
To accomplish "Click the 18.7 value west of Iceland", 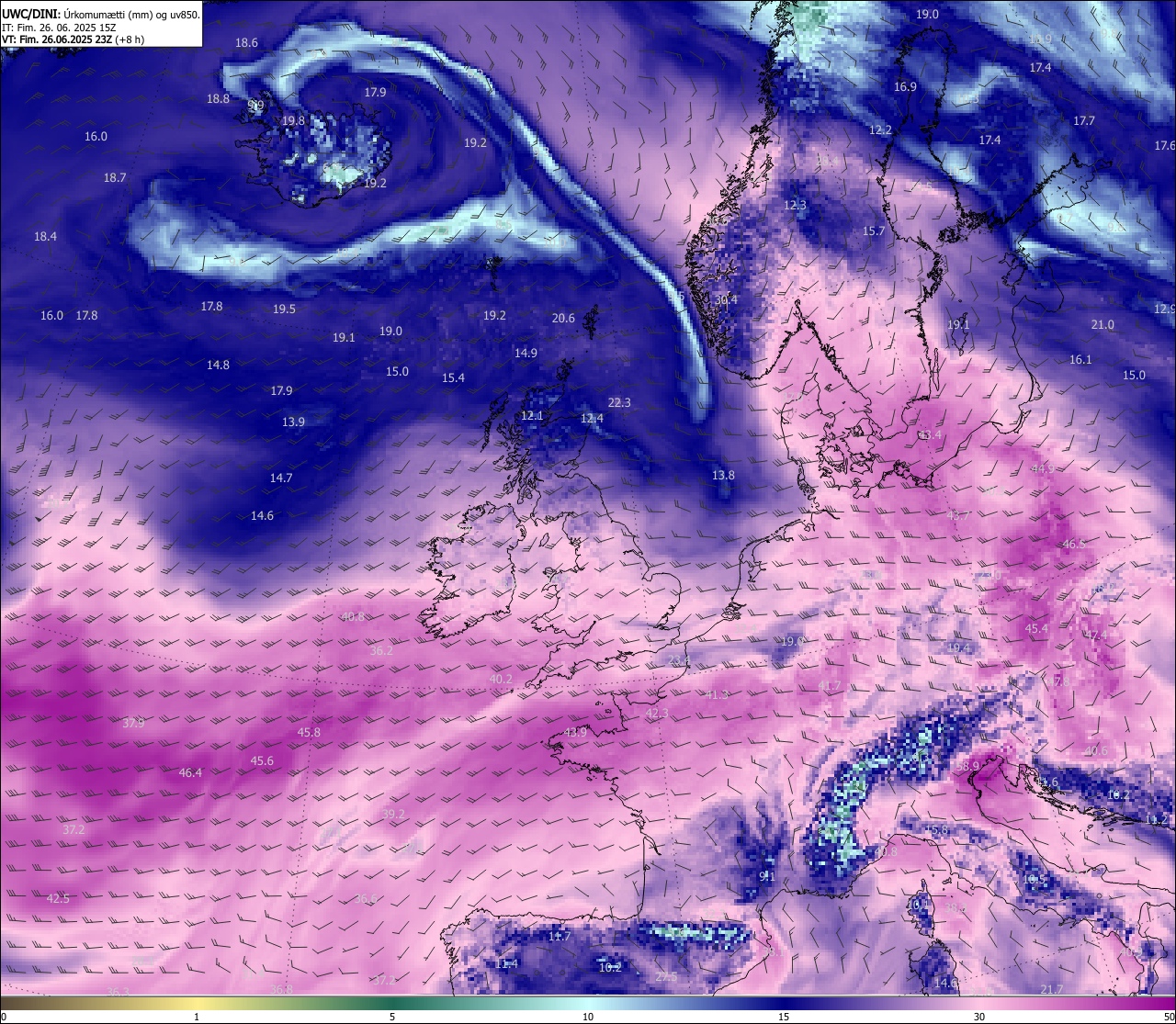I will click(x=115, y=177).
